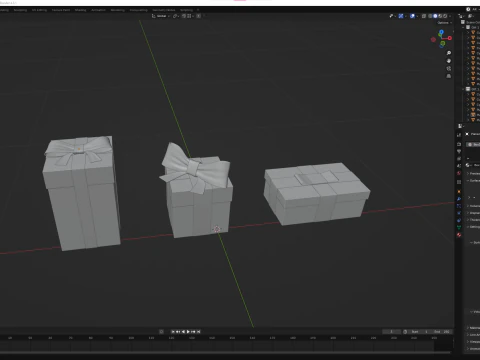
Task: Click the pivot point link icon in header
Action: (x=175, y=16)
